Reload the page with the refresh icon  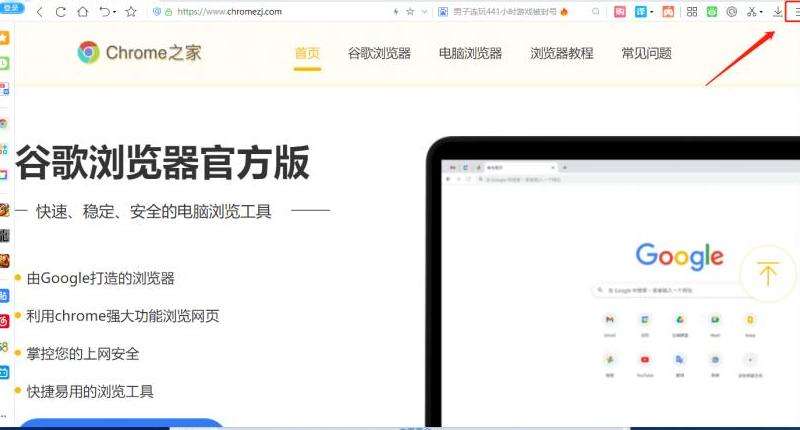click(61, 12)
